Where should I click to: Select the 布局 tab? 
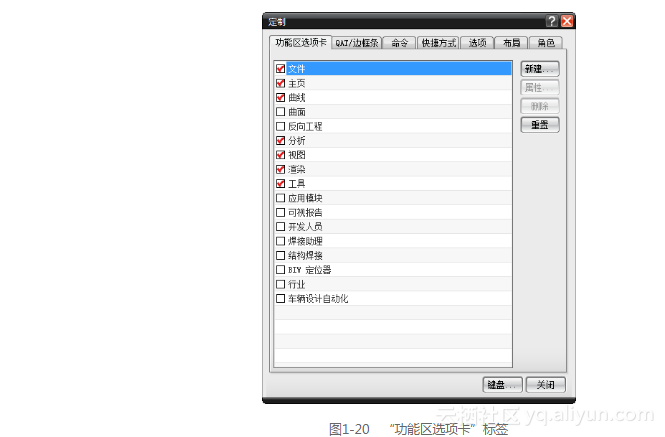click(x=511, y=43)
